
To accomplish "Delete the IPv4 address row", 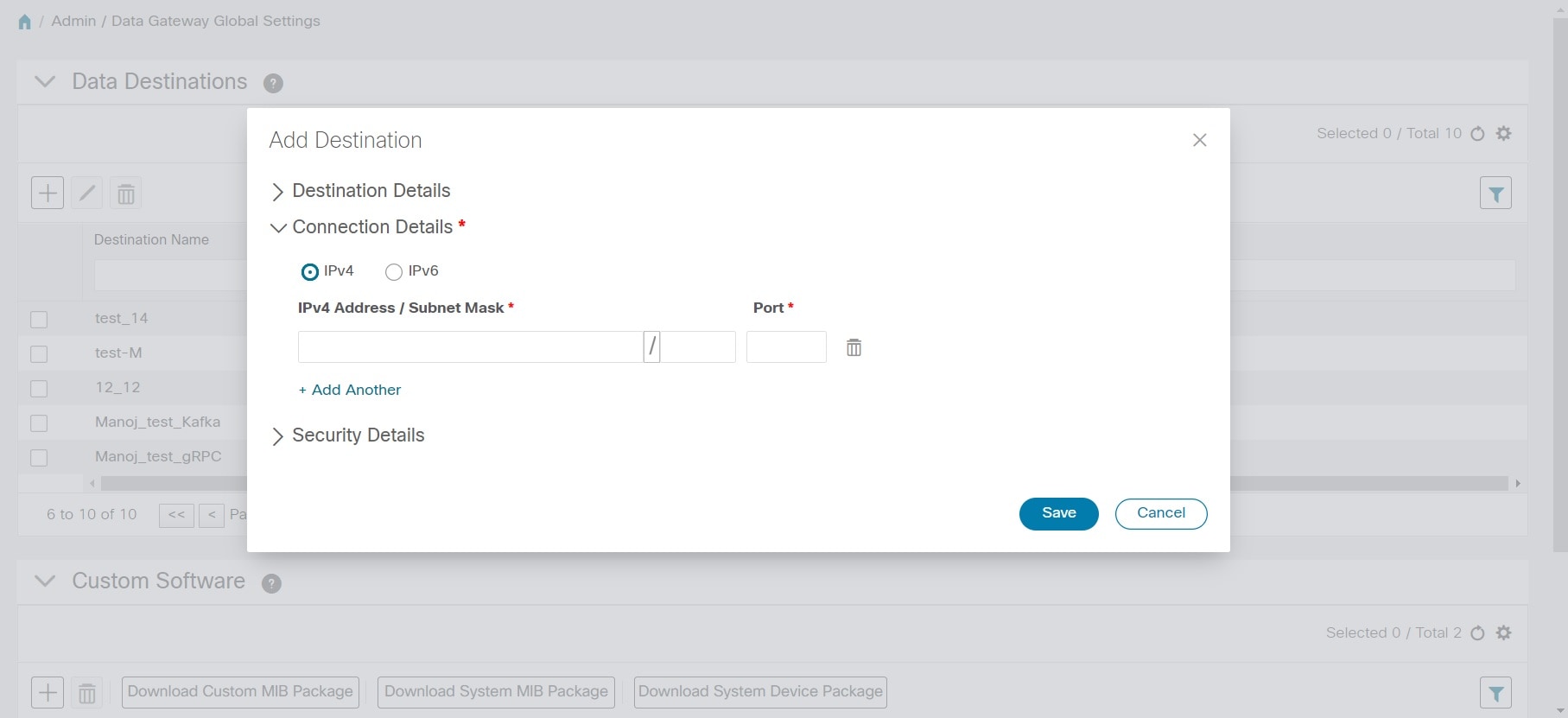I will (x=854, y=347).
